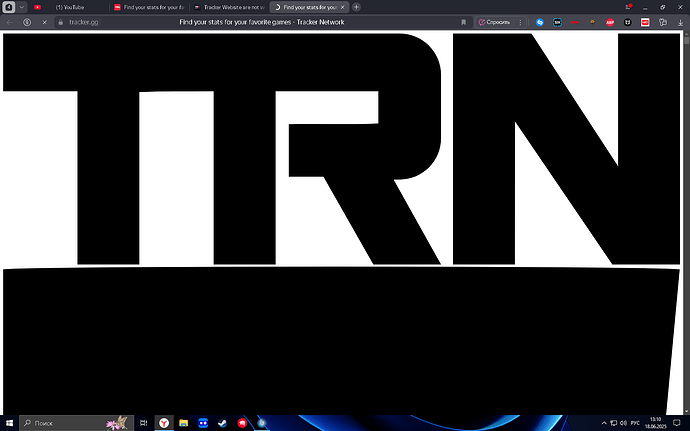Viewport: 690px width, 431px height.
Task: Open a new browser tab
Action: [356, 7]
